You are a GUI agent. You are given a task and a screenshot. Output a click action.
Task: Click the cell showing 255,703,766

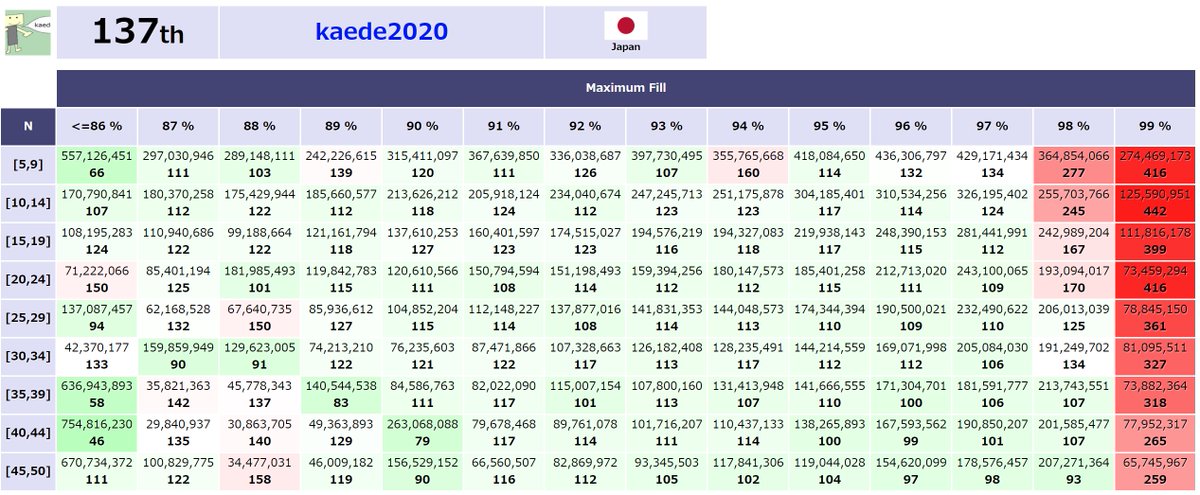1073,202
